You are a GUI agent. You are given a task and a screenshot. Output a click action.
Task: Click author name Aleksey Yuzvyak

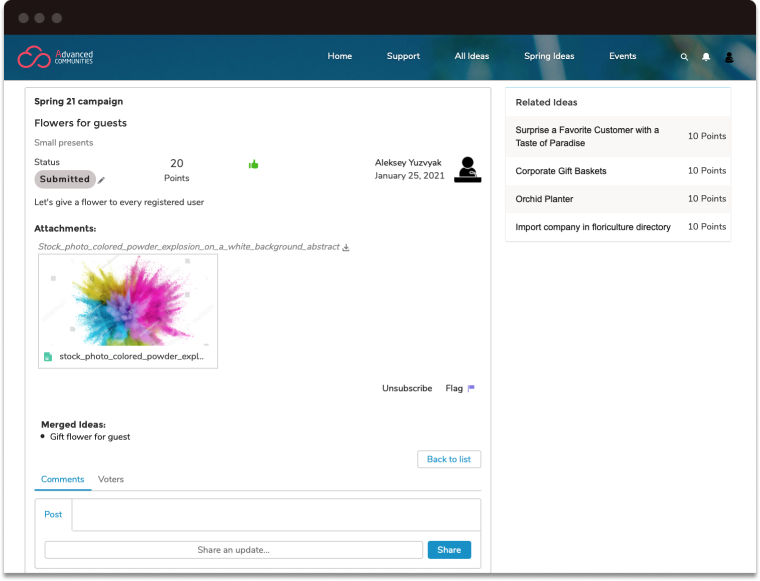pyautogui.click(x=408, y=163)
